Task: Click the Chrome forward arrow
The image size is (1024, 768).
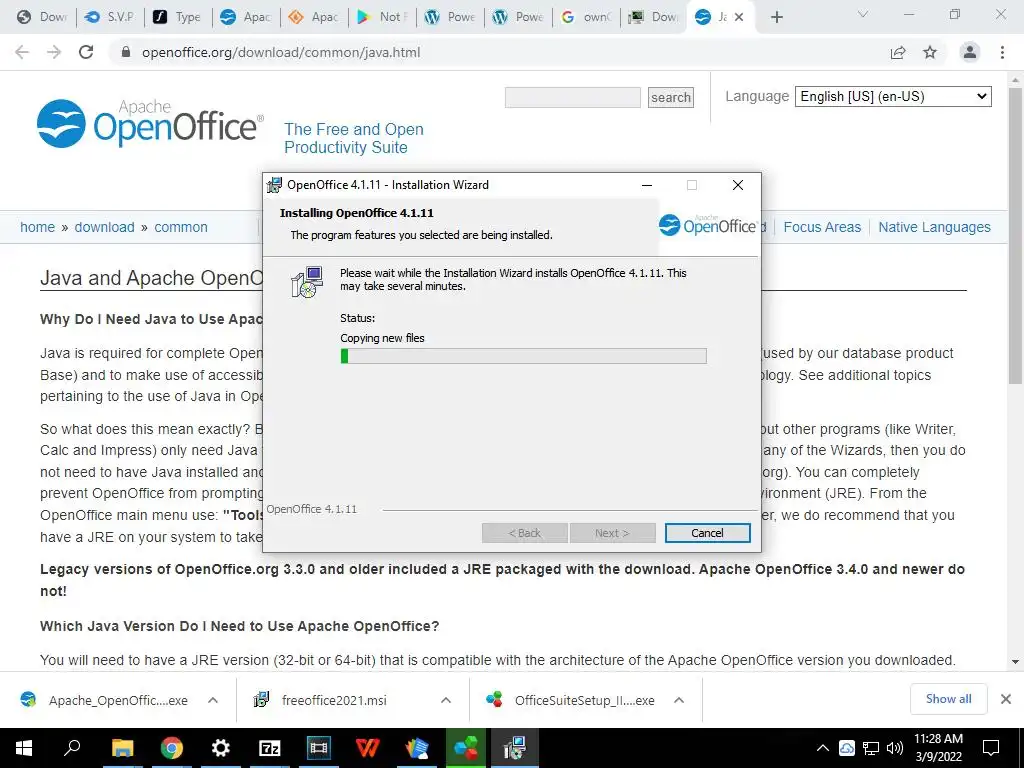Action: (54, 52)
